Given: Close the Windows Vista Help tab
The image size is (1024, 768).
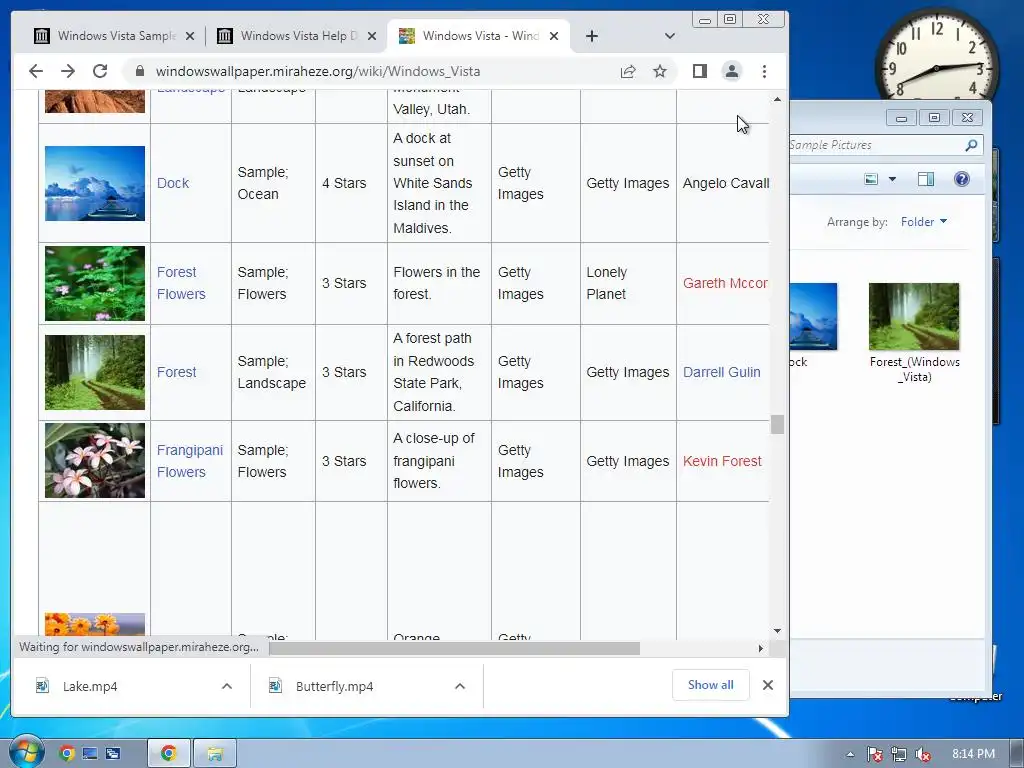Looking at the screenshot, I should (372, 36).
